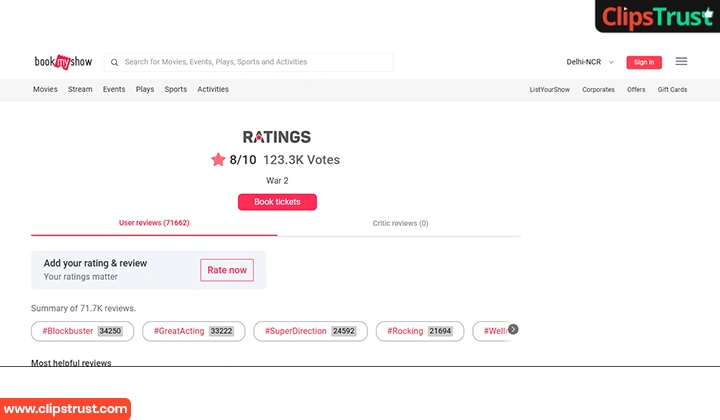Click the Add your rating & review heading
Viewport: 720px width, 420px height.
(95, 263)
